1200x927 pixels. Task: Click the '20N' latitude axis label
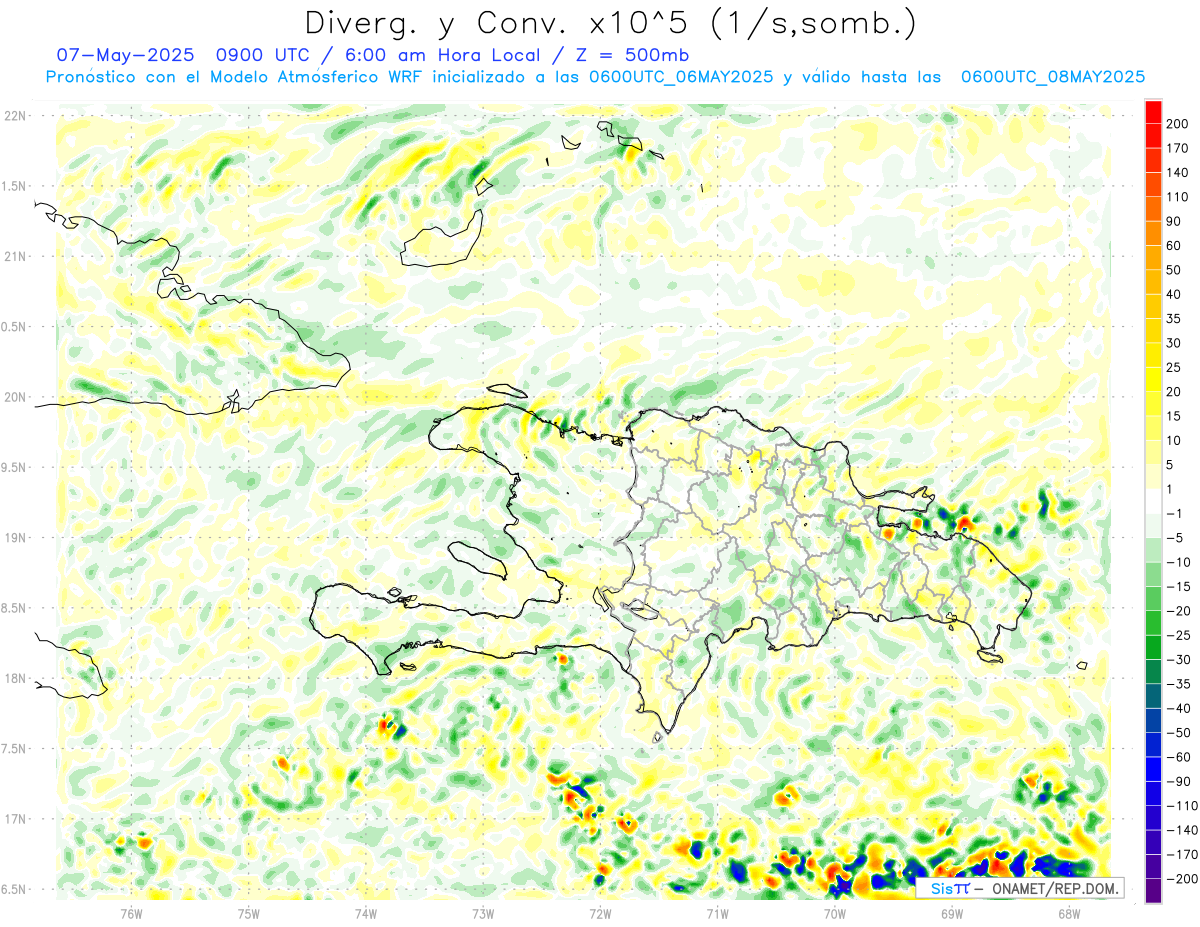(x=14, y=397)
